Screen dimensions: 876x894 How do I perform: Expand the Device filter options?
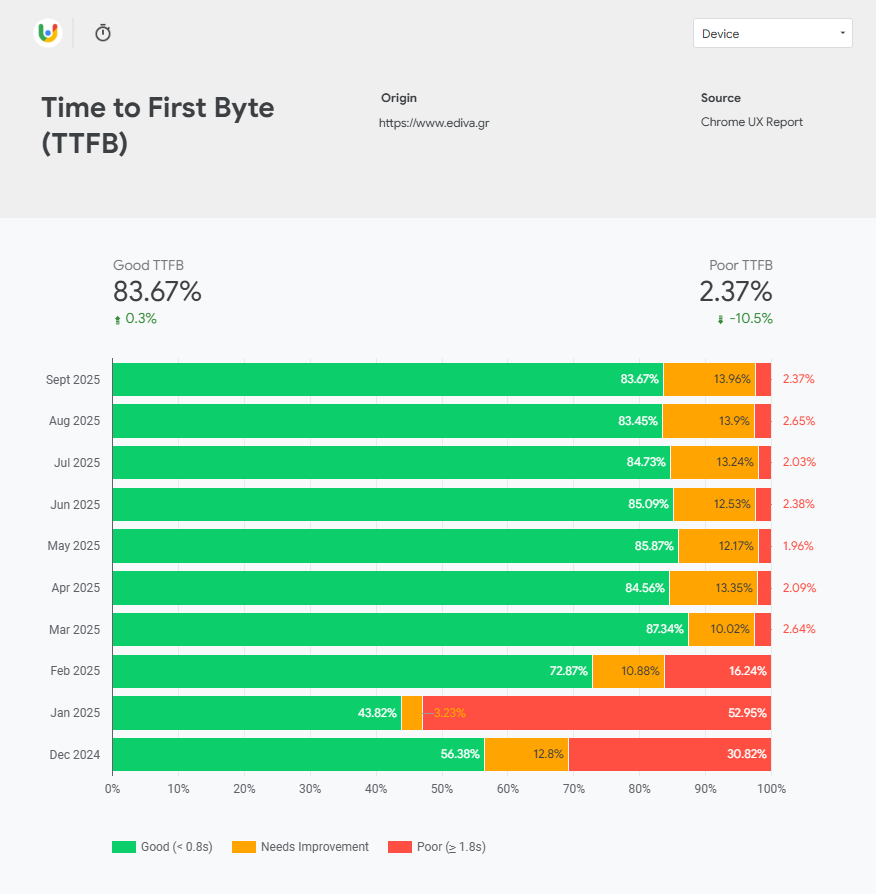[x=772, y=33]
